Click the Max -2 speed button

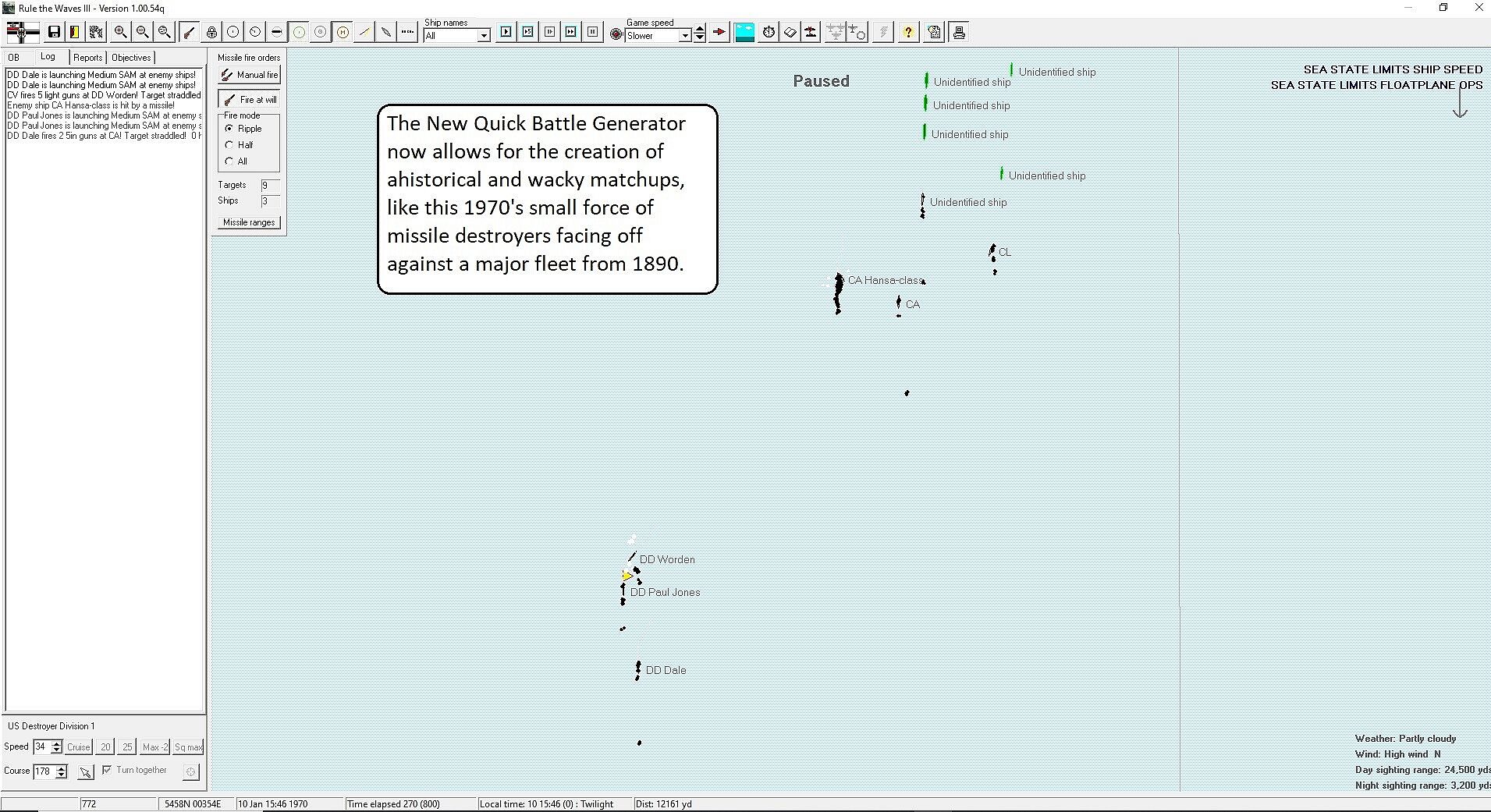(154, 747)
